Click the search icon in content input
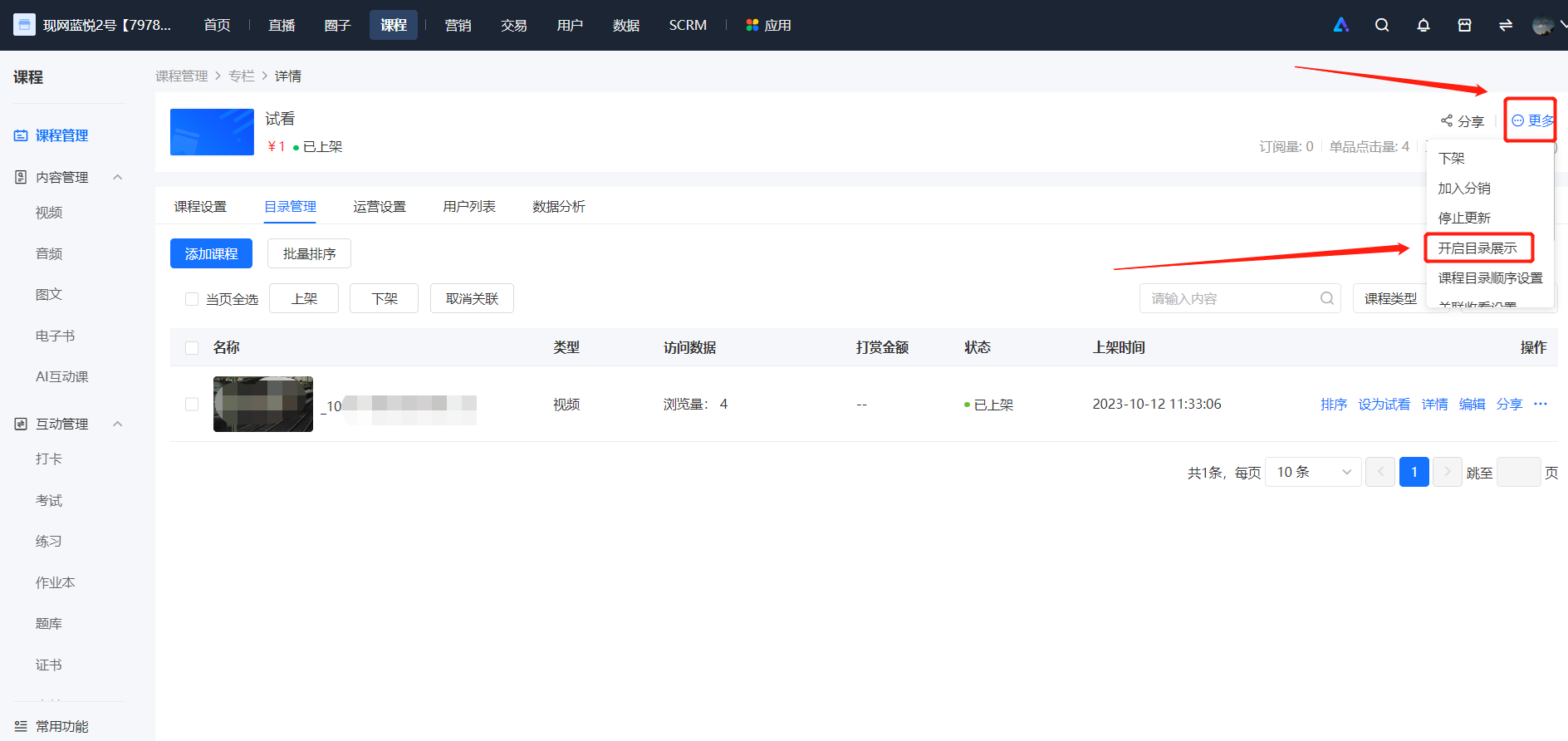Image resolution: width=1568 pixels, height=741 pixels. click(1327, 298)
